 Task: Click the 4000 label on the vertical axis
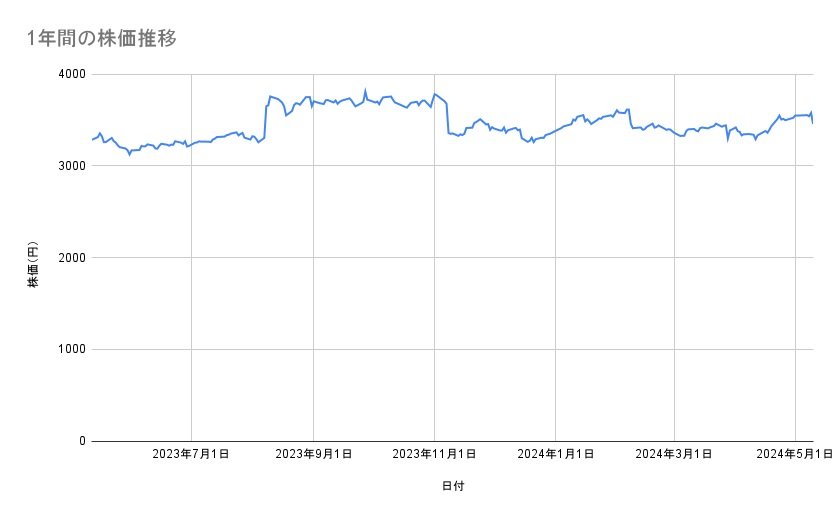[x=71, y=74]
